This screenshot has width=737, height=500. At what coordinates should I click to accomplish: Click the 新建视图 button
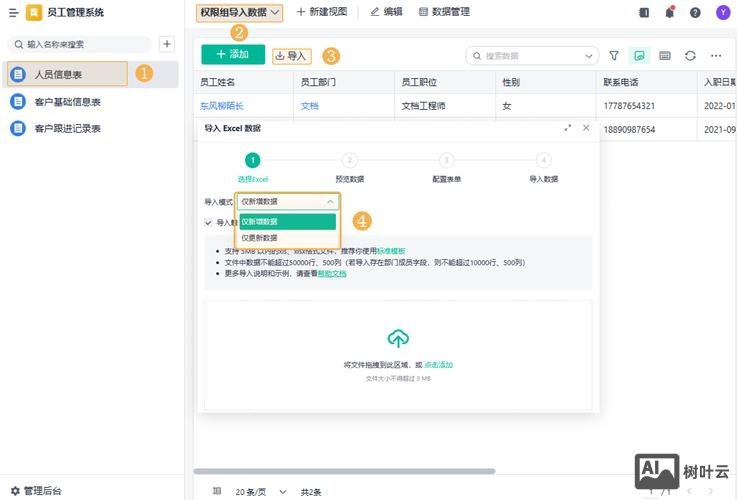[x=322, y=12]
